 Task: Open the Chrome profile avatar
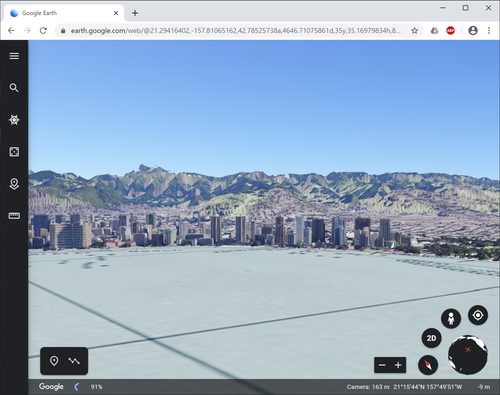[473, 31]
